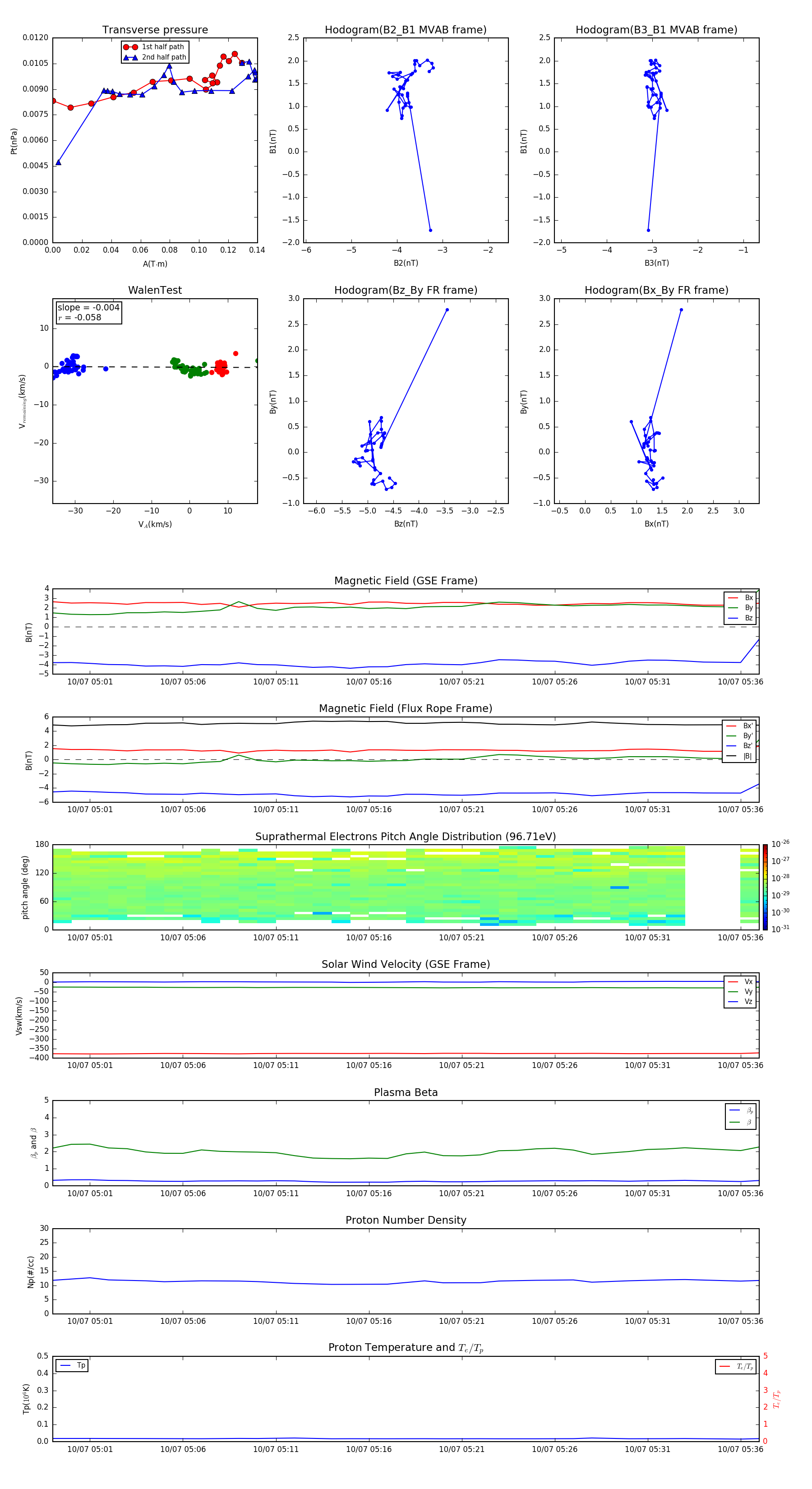This screenshot has width=812, height=1489.
Task: Click the "Np(#/cc)" y-axis label
Action: 31,1272
